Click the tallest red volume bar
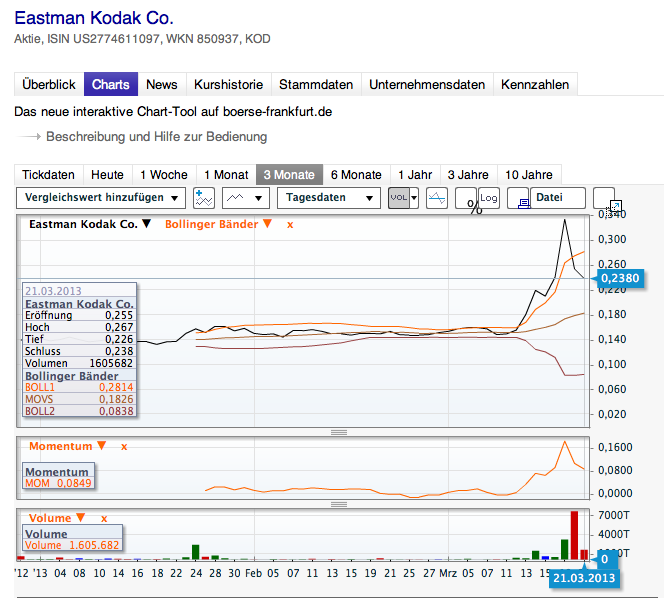 [574, 535]
